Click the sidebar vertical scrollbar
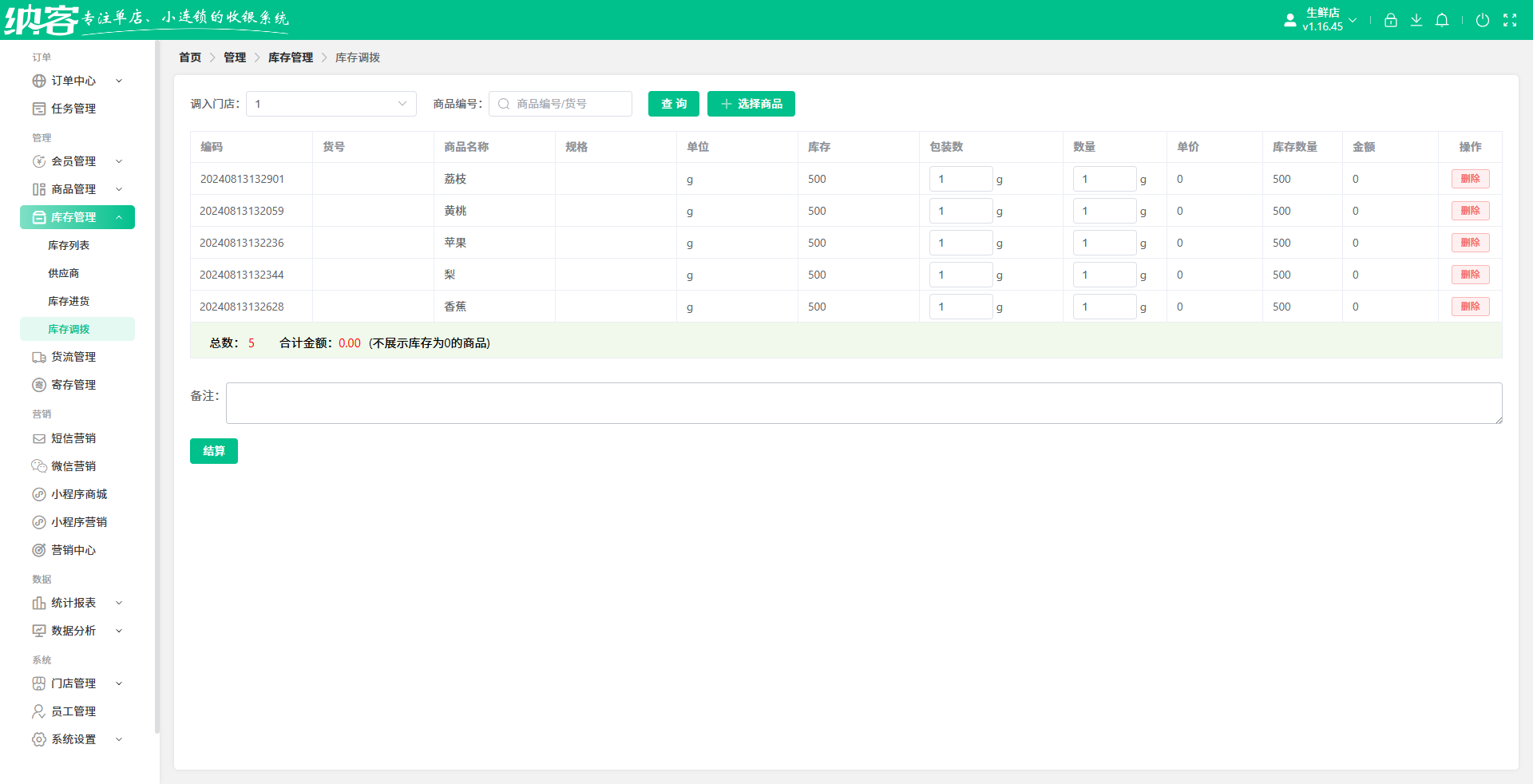 pos(157,387)
